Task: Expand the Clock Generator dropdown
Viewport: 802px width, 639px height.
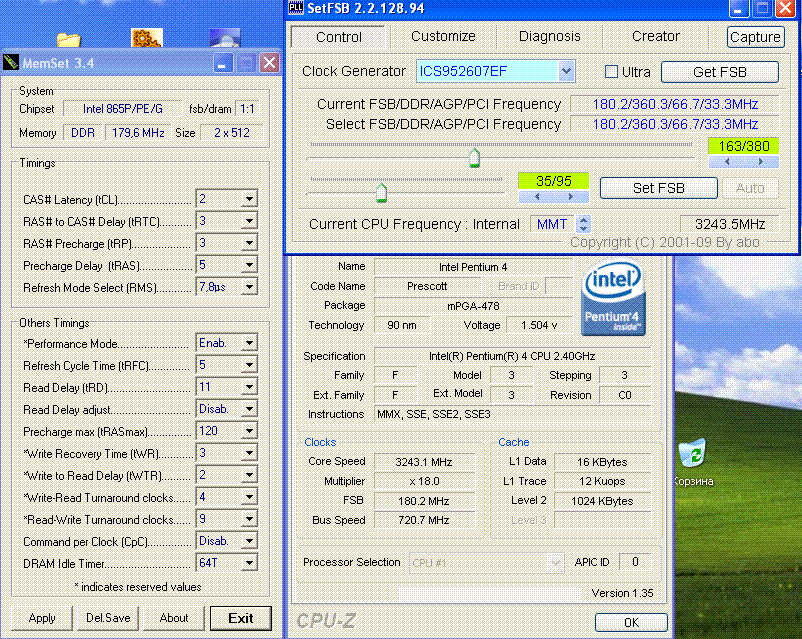Action: coord(566,71)
